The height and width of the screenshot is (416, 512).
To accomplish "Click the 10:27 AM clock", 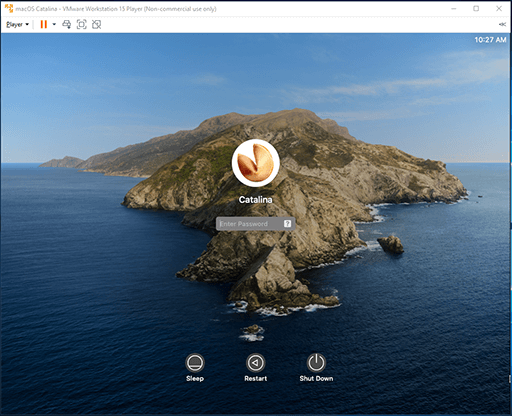I will (x=490, y=40).
